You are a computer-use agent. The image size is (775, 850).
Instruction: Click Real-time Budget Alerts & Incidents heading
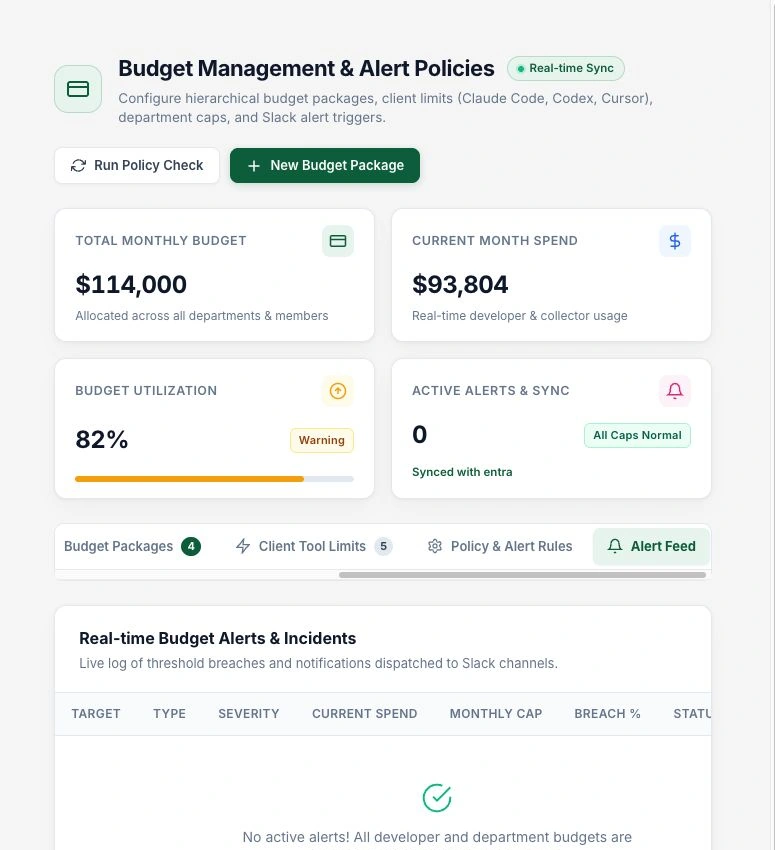(x=217, y=638)
